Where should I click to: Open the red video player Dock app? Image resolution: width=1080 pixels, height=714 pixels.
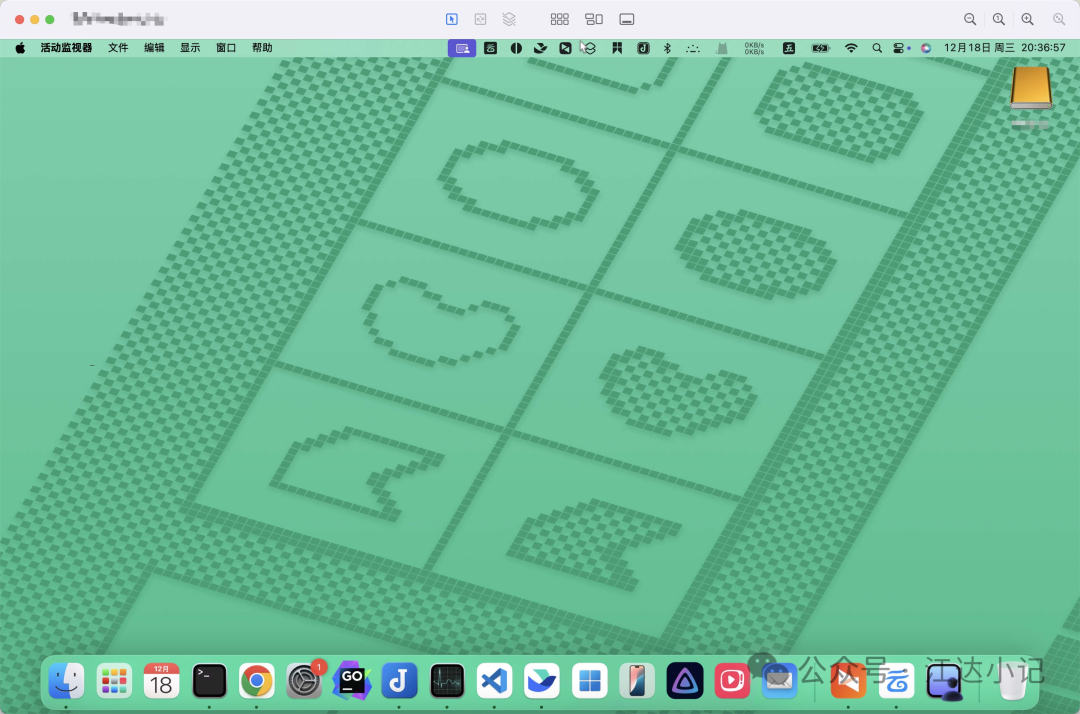[x=731, y=681]
